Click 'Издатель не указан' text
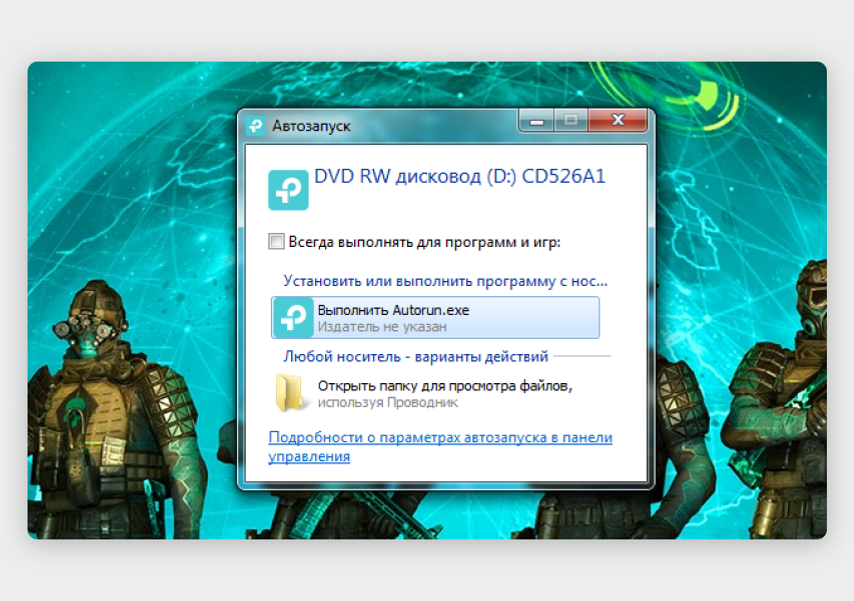 [382, 327]
